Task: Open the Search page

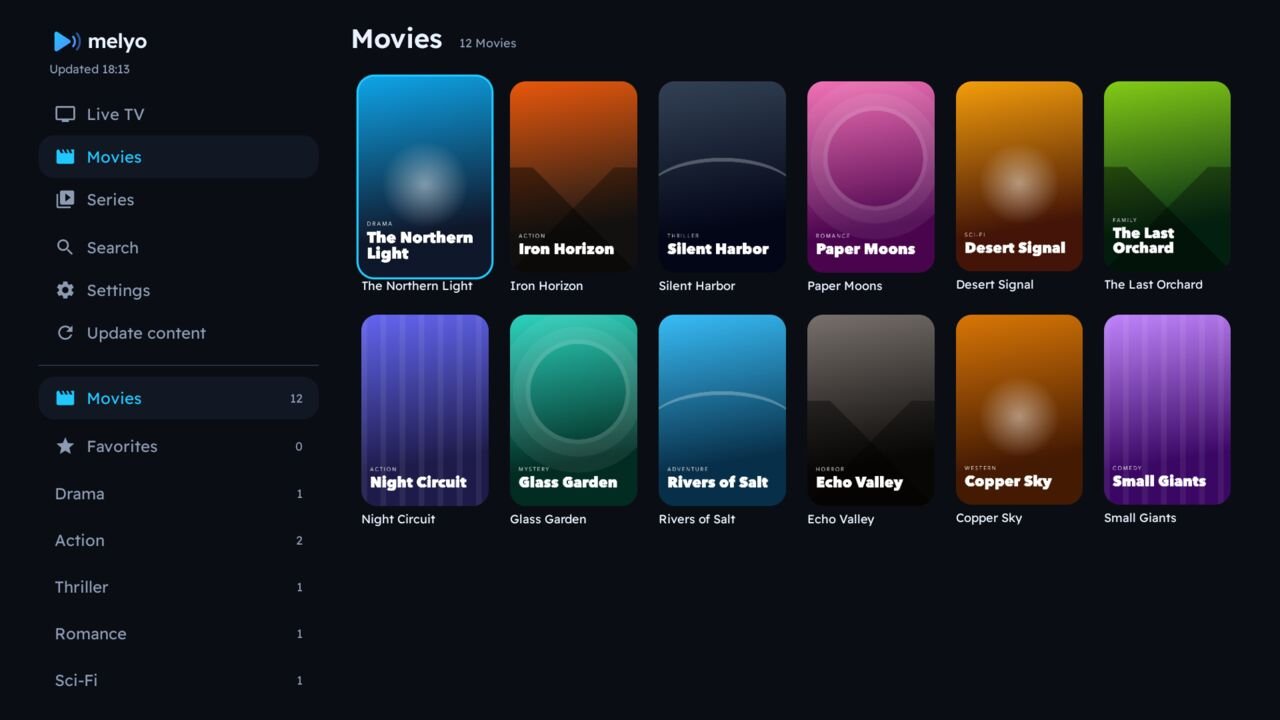Action: (x=179, y=247)
